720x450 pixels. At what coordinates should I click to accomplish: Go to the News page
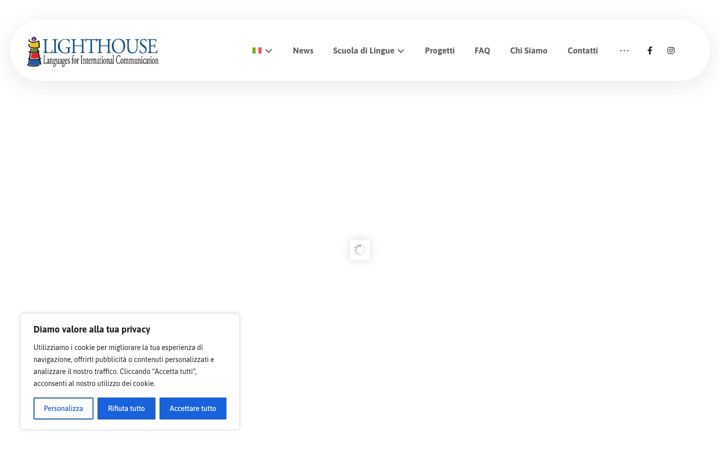tap(303, 51)
